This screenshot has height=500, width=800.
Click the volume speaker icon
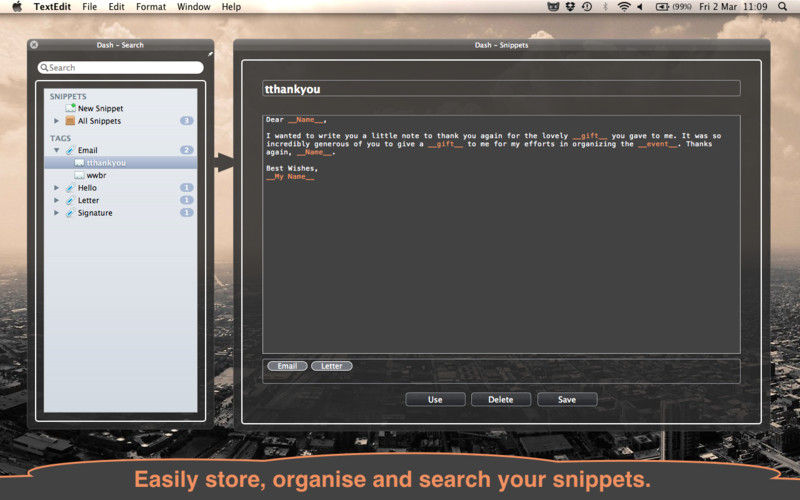click(x=640, y=7)
